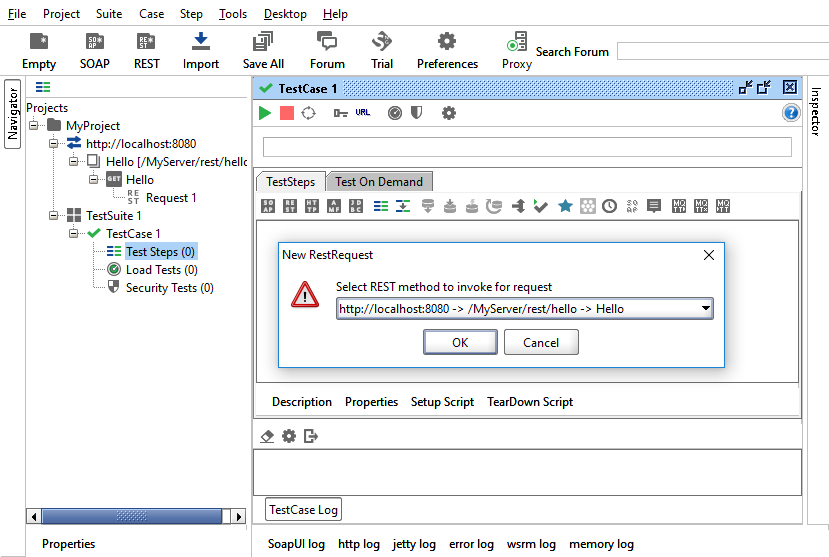Add a SOAP request test step
Image resolution: width=829 pixels, height=557 pixels.
click(268, 206)
